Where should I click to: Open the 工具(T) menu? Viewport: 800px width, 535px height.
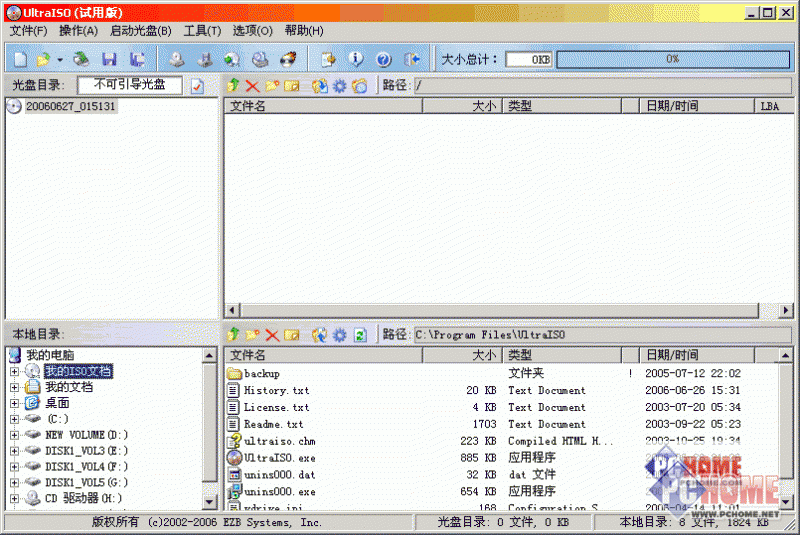203,31
